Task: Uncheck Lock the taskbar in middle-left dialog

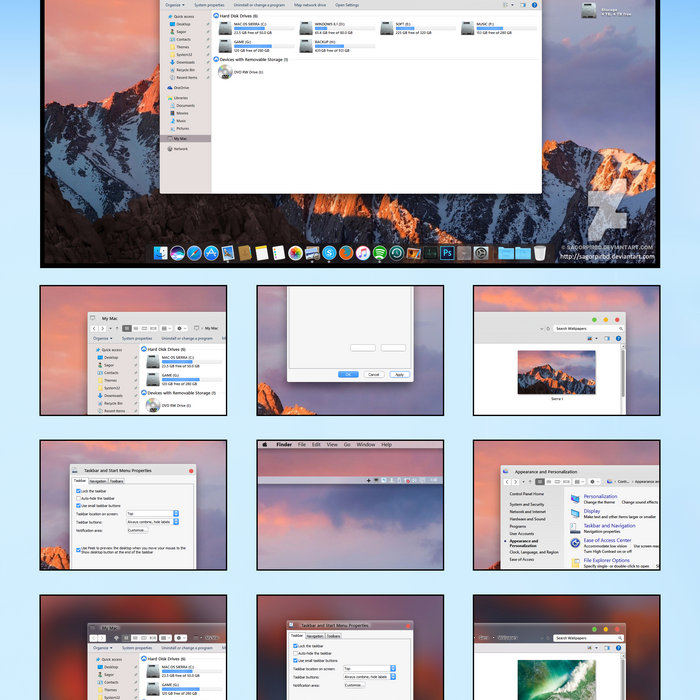Action: 77,491
